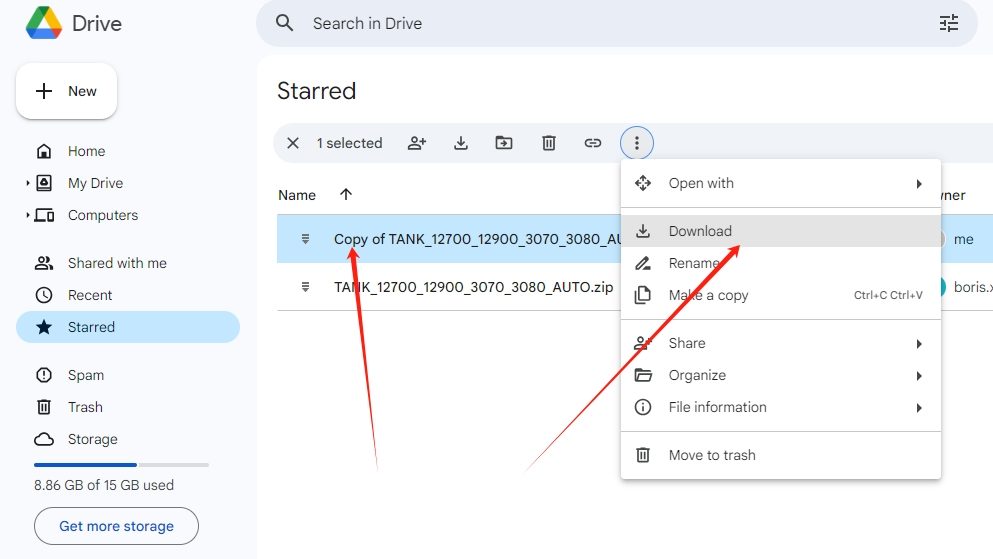Select Move to trash menu entry

coord(711,455)
